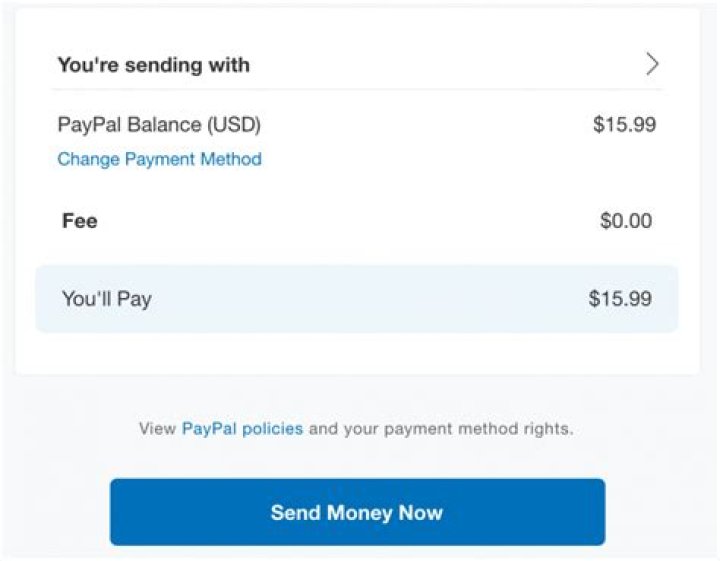Screen dimensions: 720x561
Task: Click the $15.99 PayPal Balance amount
Action: coord(624,125)
